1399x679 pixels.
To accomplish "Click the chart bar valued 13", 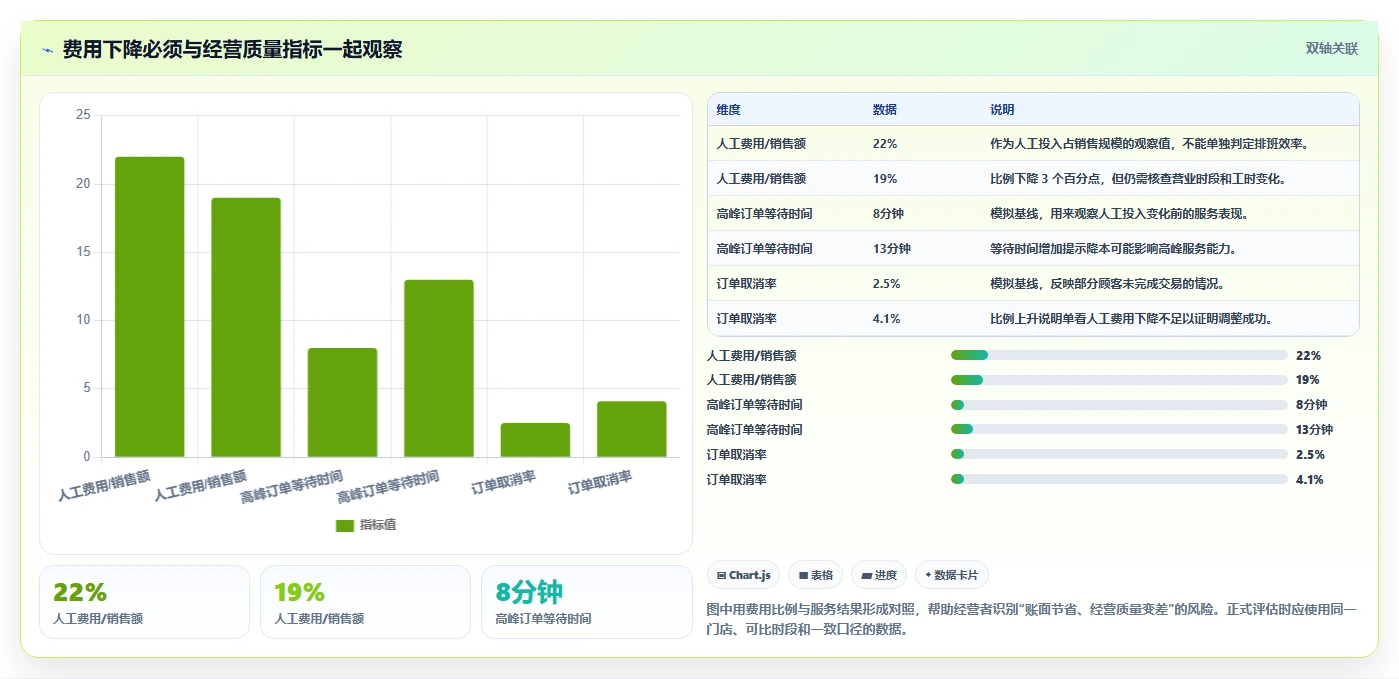I will coord(439,369).
